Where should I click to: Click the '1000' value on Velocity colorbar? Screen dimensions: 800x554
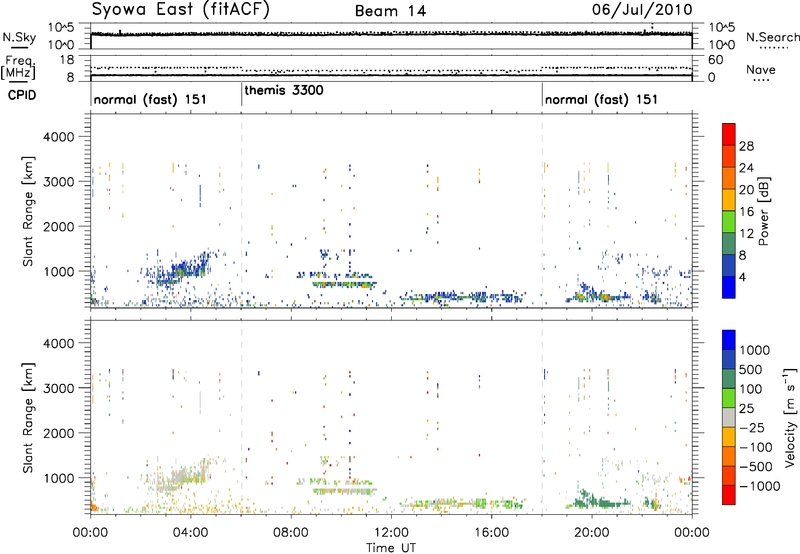coord(755,350)
